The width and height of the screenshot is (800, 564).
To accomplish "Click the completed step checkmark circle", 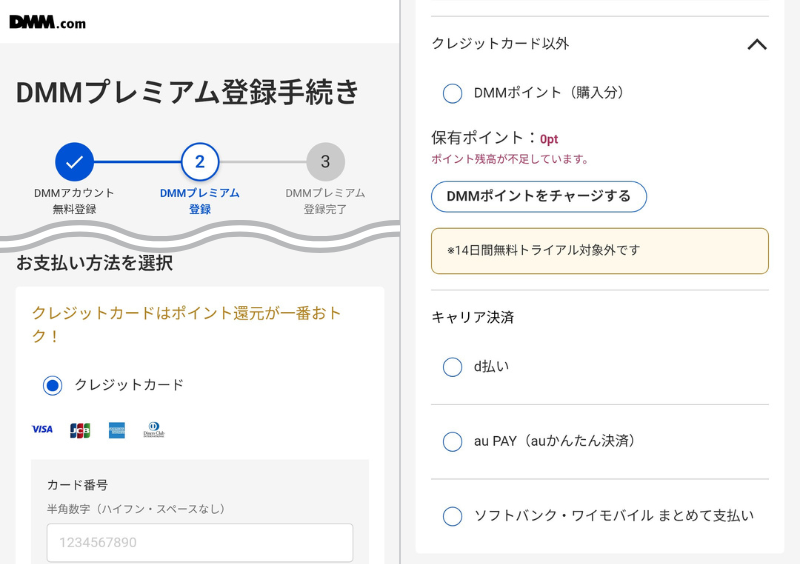I will 74,162.
